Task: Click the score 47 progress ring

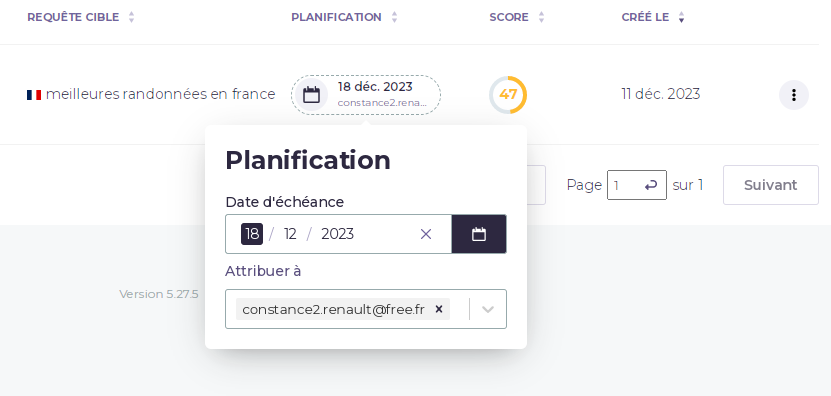Action: [x=508, y=95]
